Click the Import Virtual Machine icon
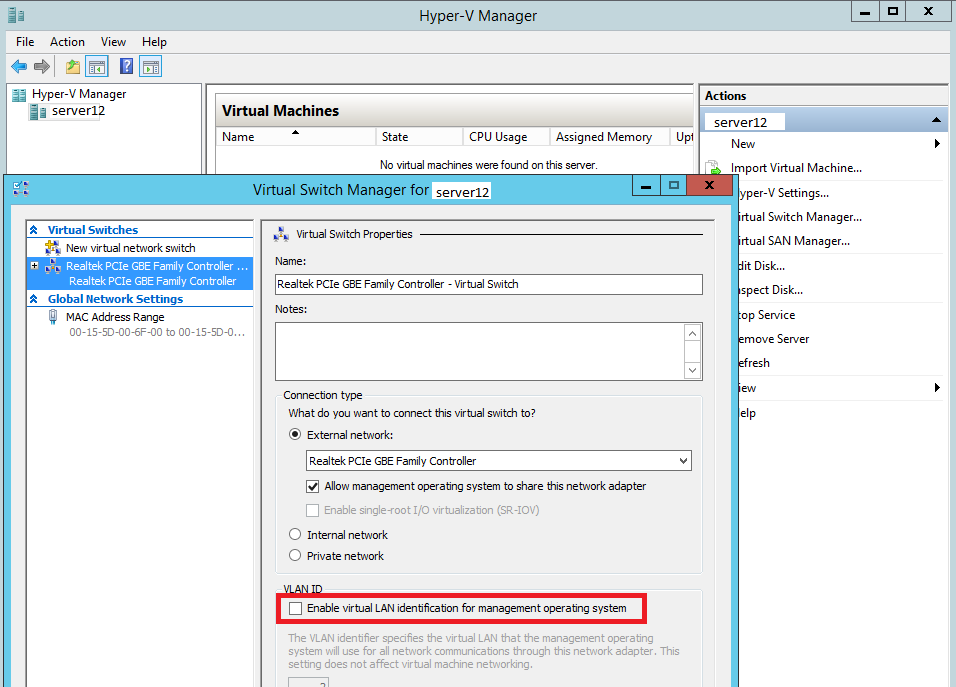Image resolution: width=956 pixels, height=687 pixels. click(x=713, y=168)
